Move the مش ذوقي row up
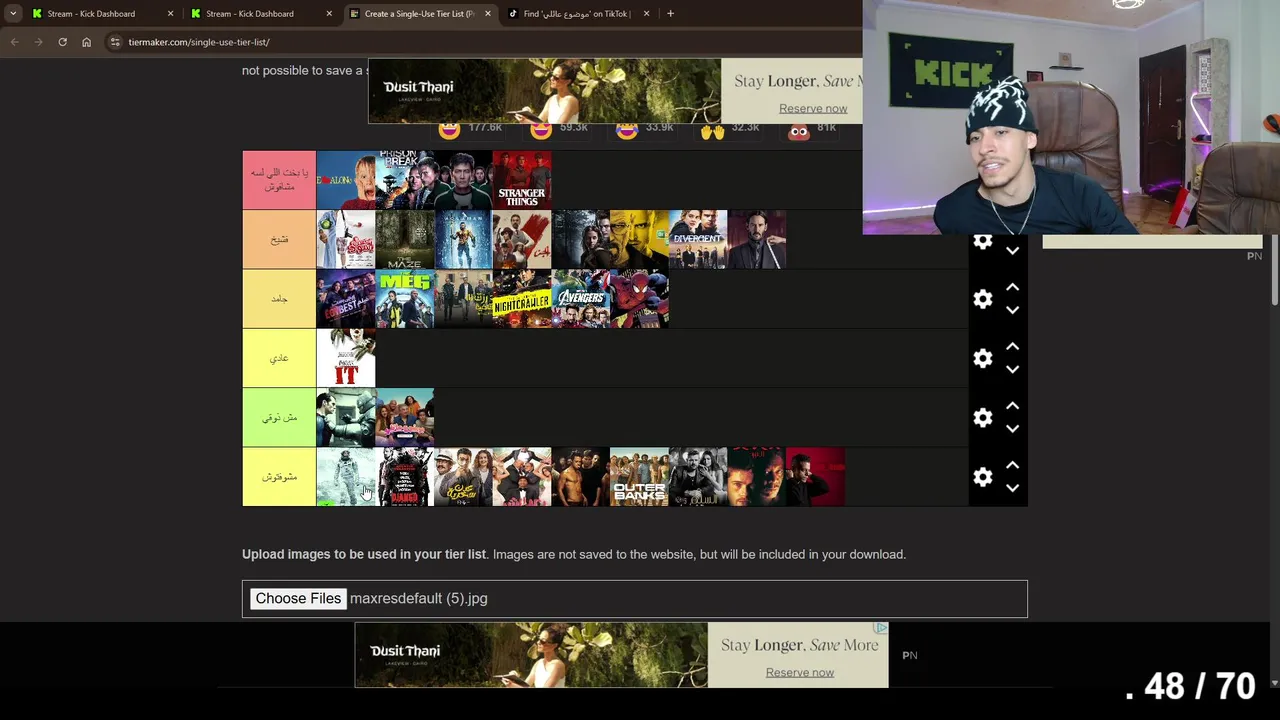1280x720 pixels. click(x=1012, y=405)
